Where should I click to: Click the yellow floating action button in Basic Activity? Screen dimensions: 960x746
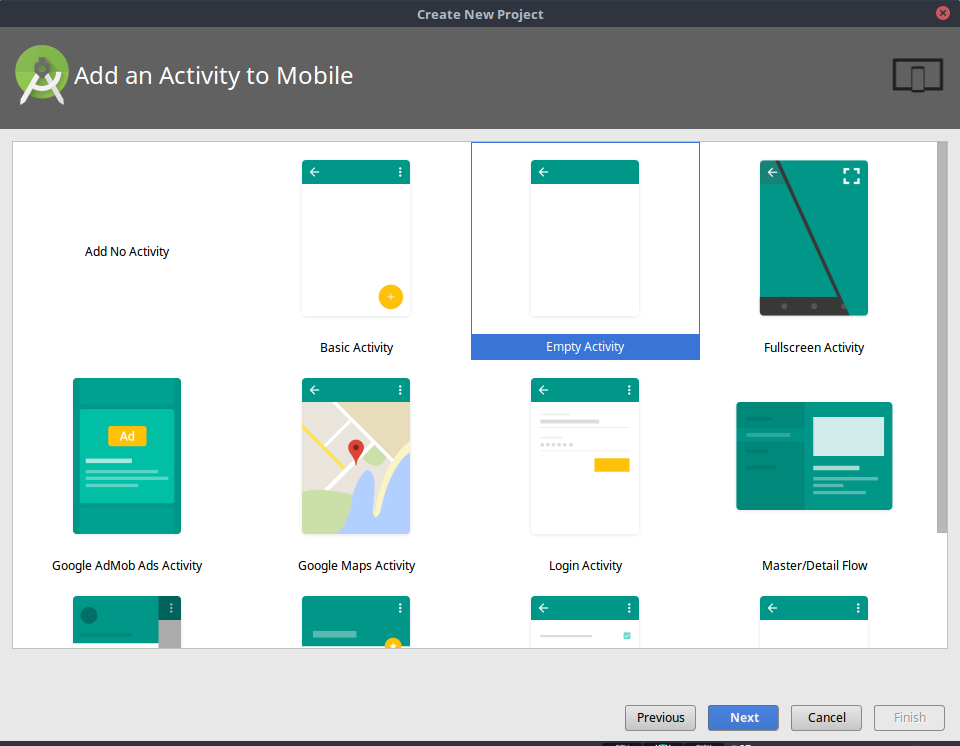coord(391,297)
